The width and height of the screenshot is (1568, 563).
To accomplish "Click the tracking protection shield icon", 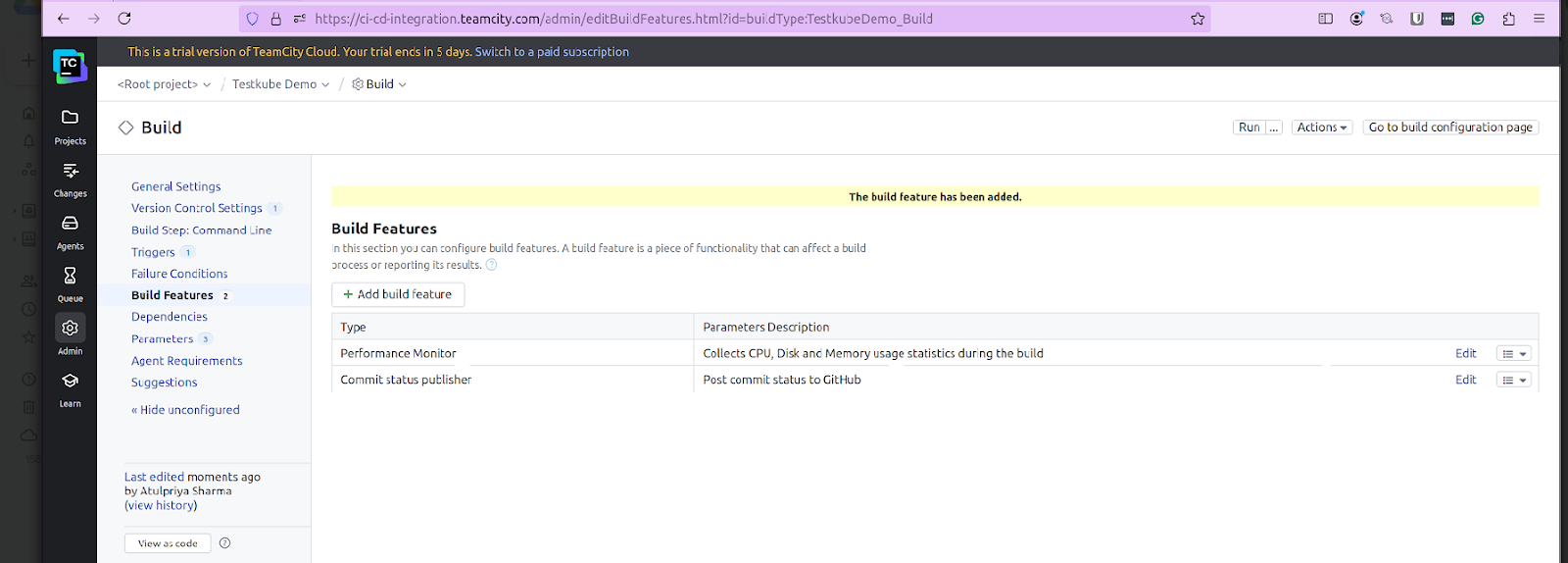I will [253, 19].
